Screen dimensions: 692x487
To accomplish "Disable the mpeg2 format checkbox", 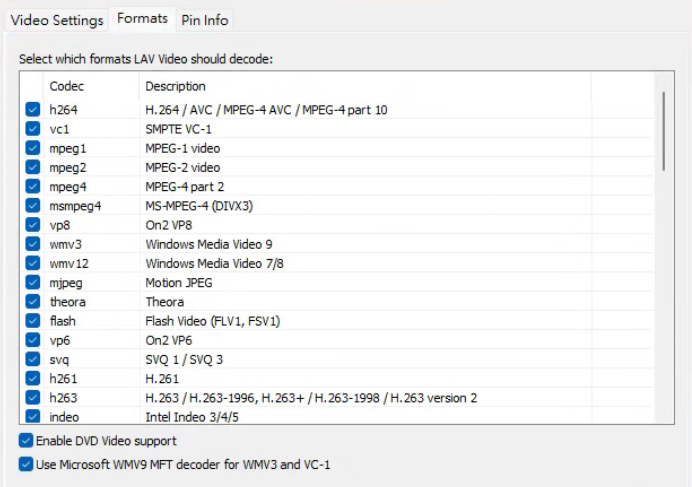I will pyautogui.click(x=33, y=167).
